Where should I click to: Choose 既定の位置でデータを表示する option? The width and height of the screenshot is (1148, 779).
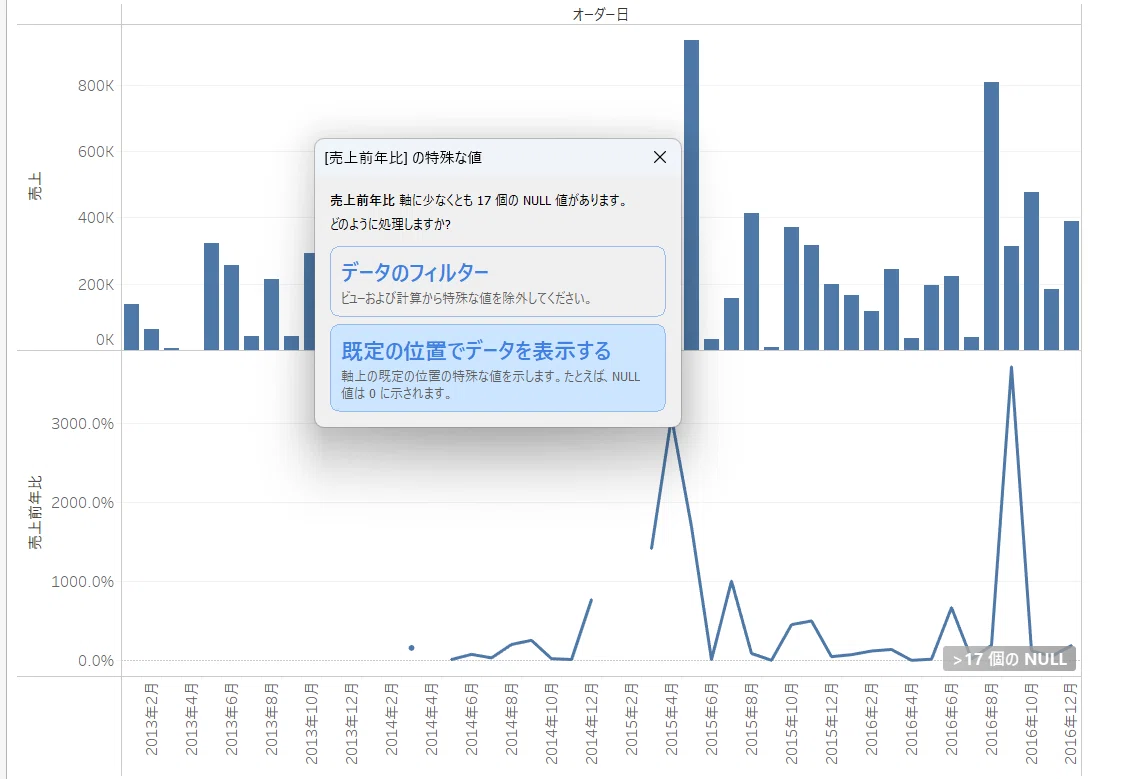coord(498,368)
